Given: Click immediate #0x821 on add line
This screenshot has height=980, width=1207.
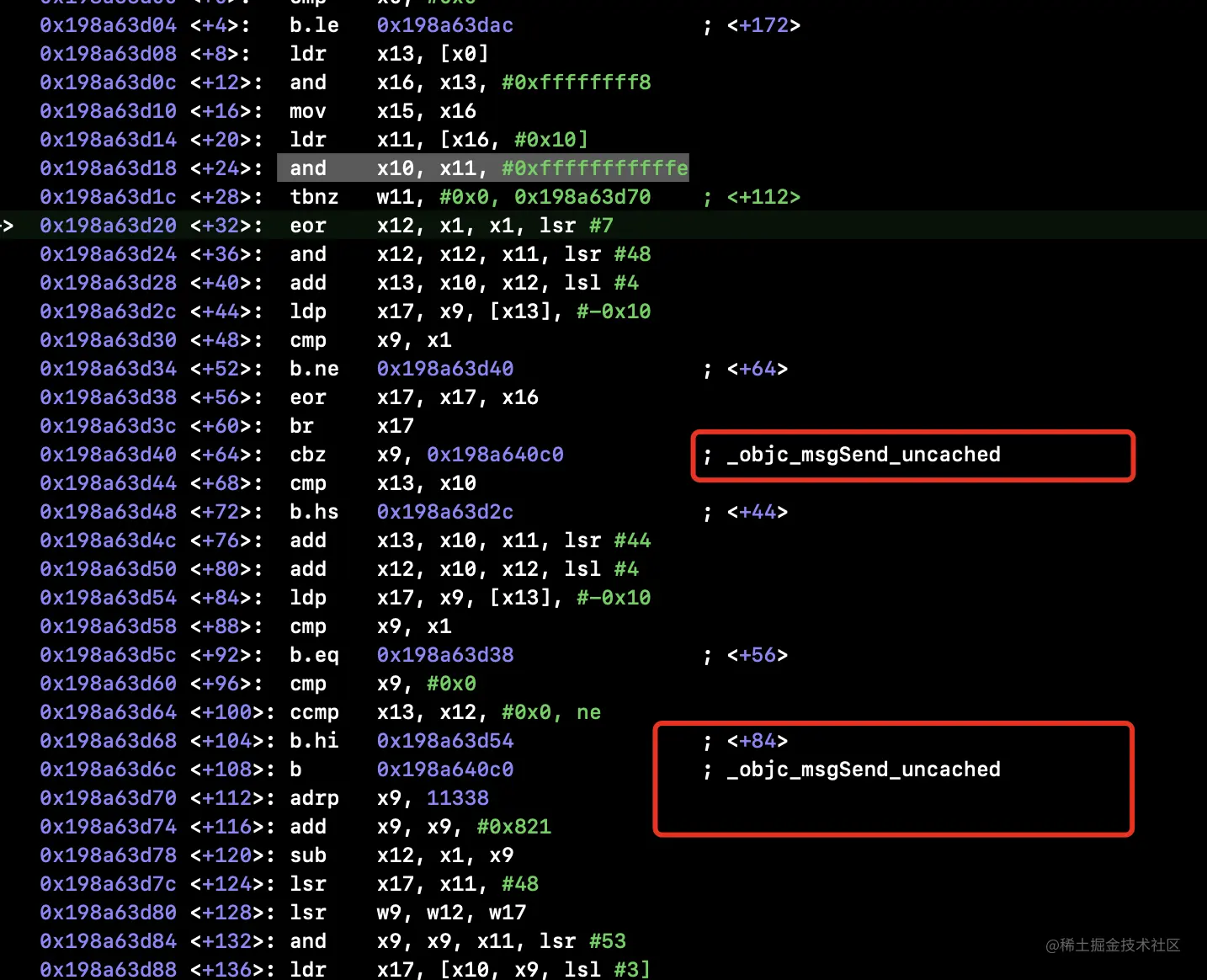Looking at the screenshot, I should 513,827.
